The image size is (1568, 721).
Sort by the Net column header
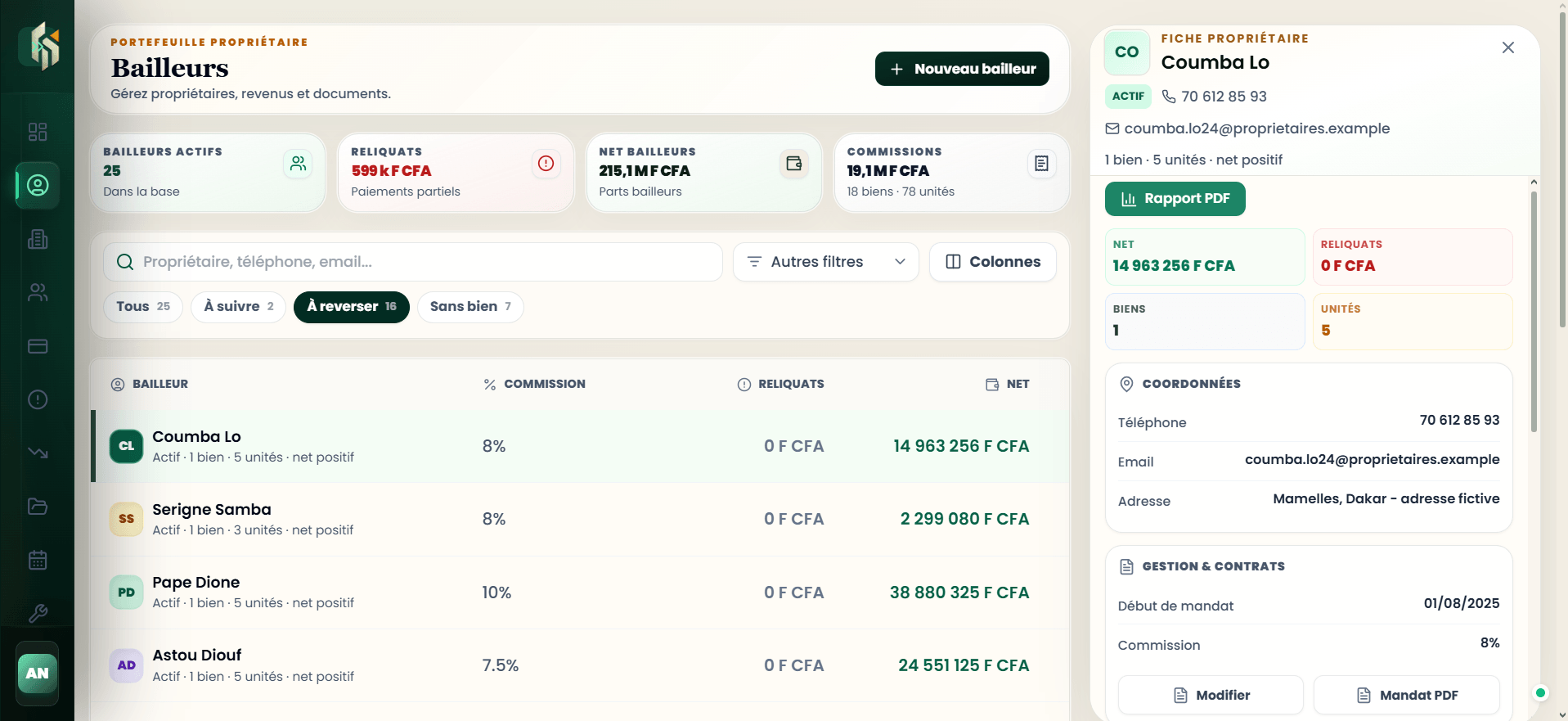pos(1008,384)
